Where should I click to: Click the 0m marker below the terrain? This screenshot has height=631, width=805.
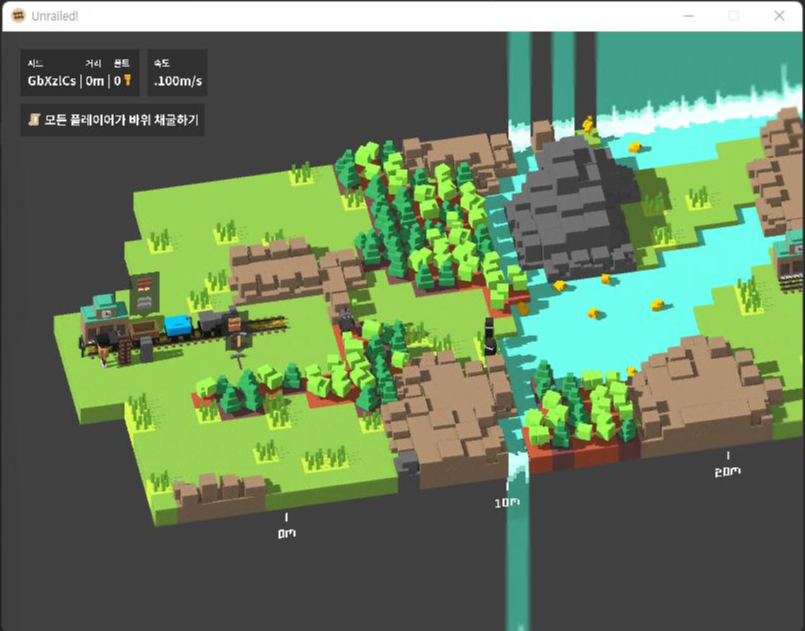pos(286,533)
